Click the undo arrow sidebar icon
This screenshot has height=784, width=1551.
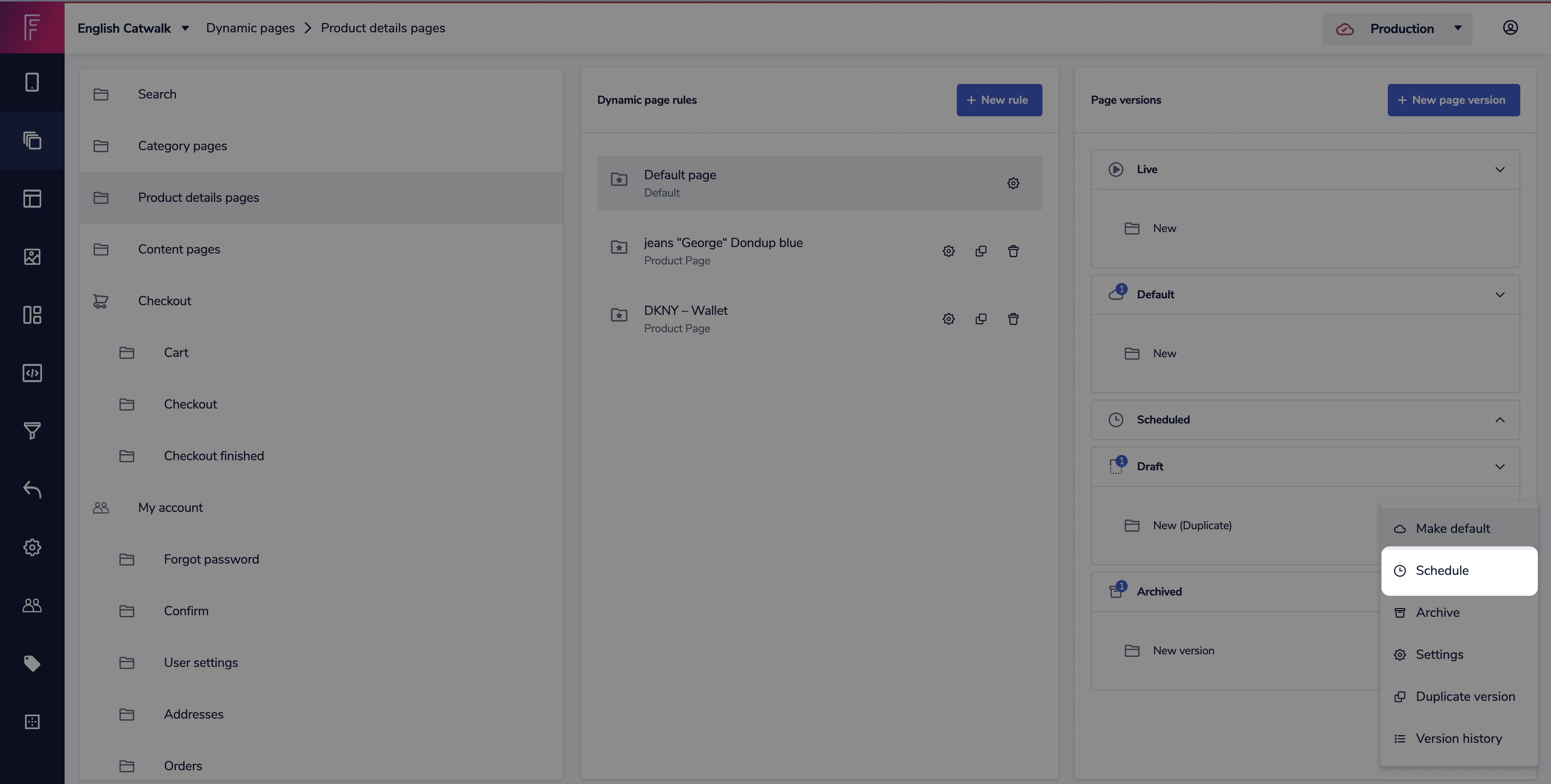[x=32, y=489]
